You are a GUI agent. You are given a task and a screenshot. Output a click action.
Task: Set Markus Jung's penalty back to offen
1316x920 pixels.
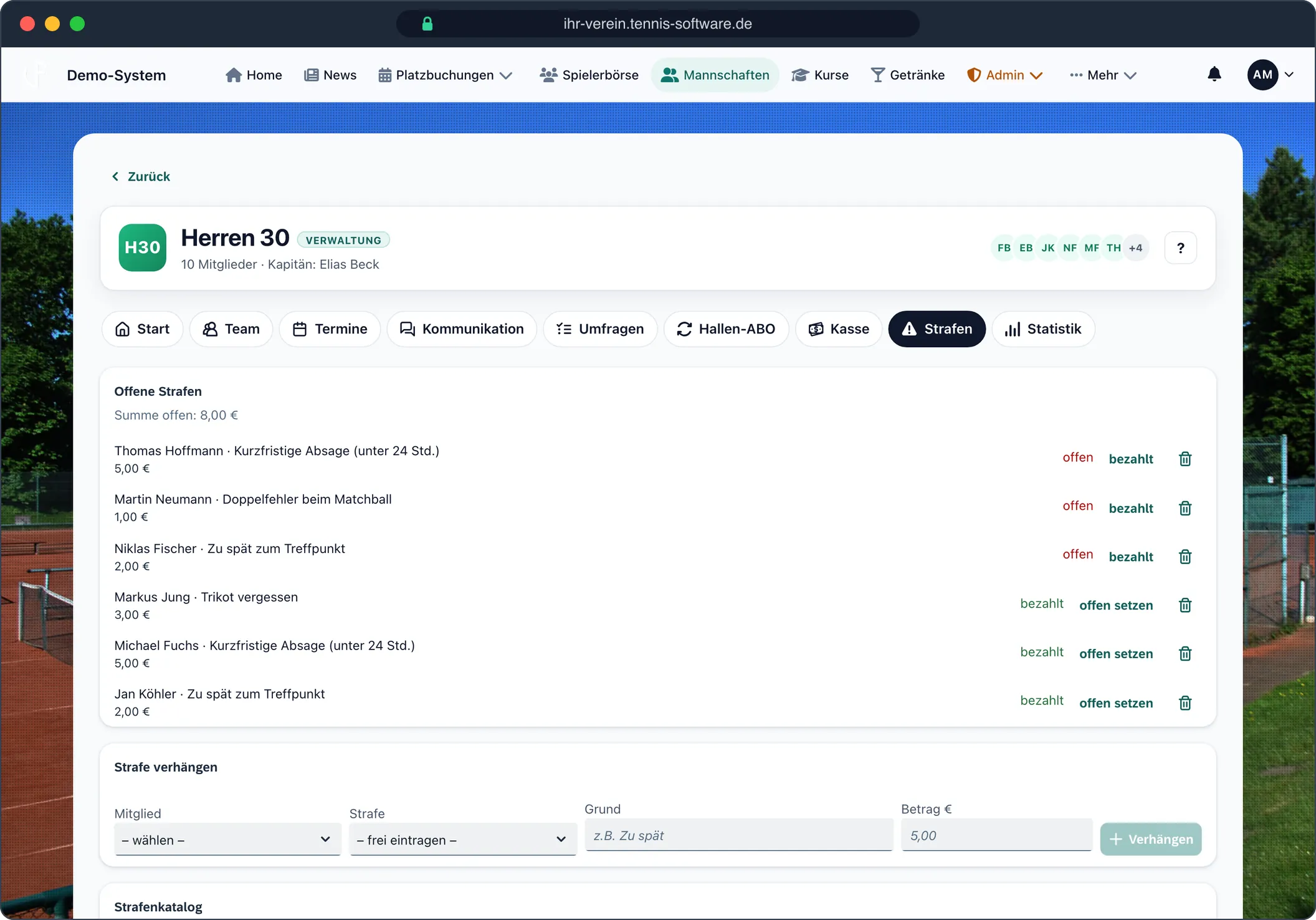[1116, 606]
